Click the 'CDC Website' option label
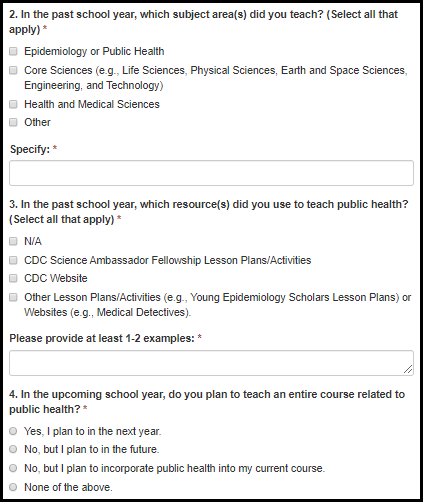 56,278
